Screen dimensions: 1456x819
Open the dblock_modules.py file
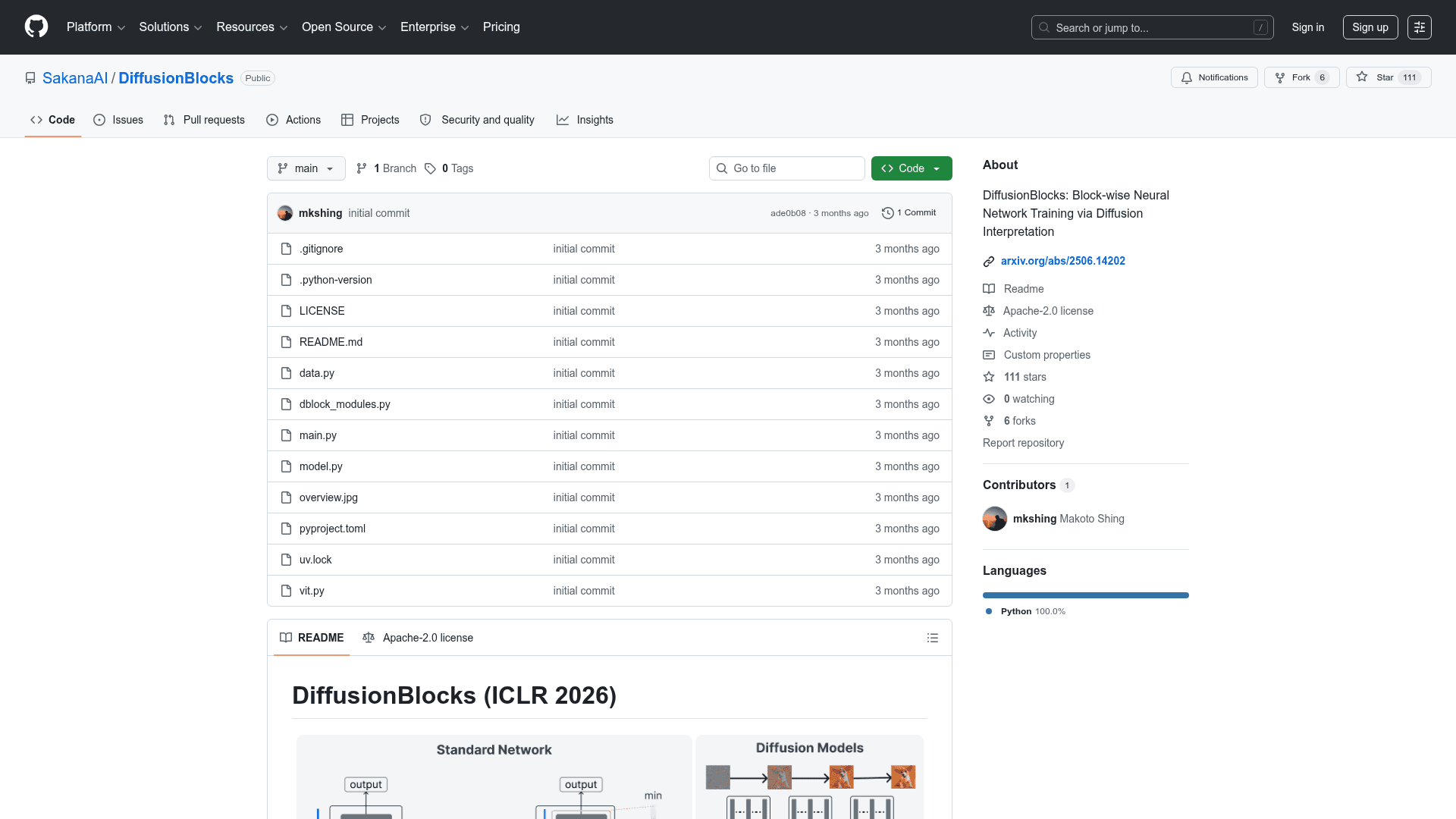pos(344,404)
